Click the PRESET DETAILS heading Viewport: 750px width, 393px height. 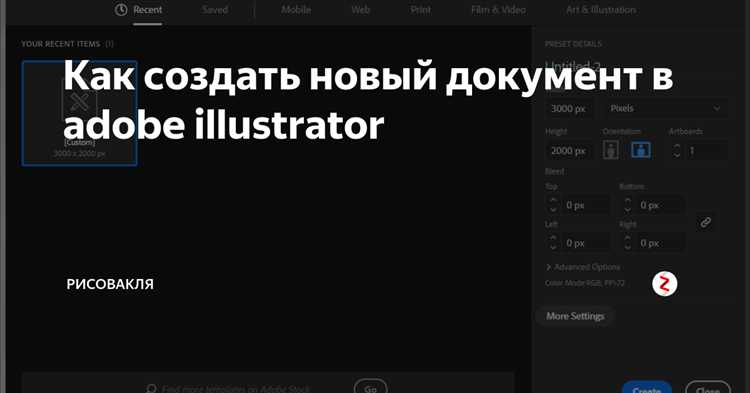tap(573, 44)
